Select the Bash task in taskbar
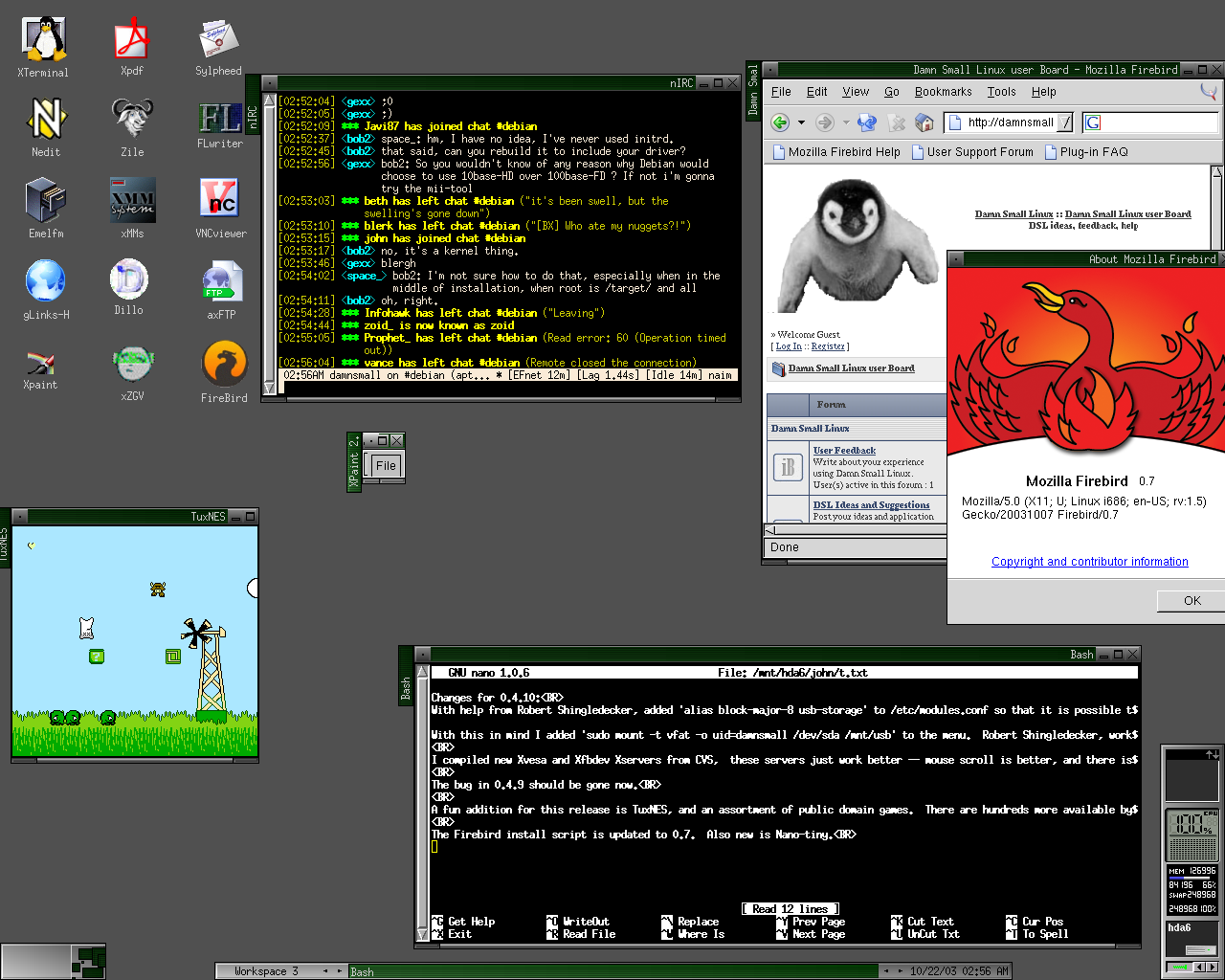 [612, 971]
